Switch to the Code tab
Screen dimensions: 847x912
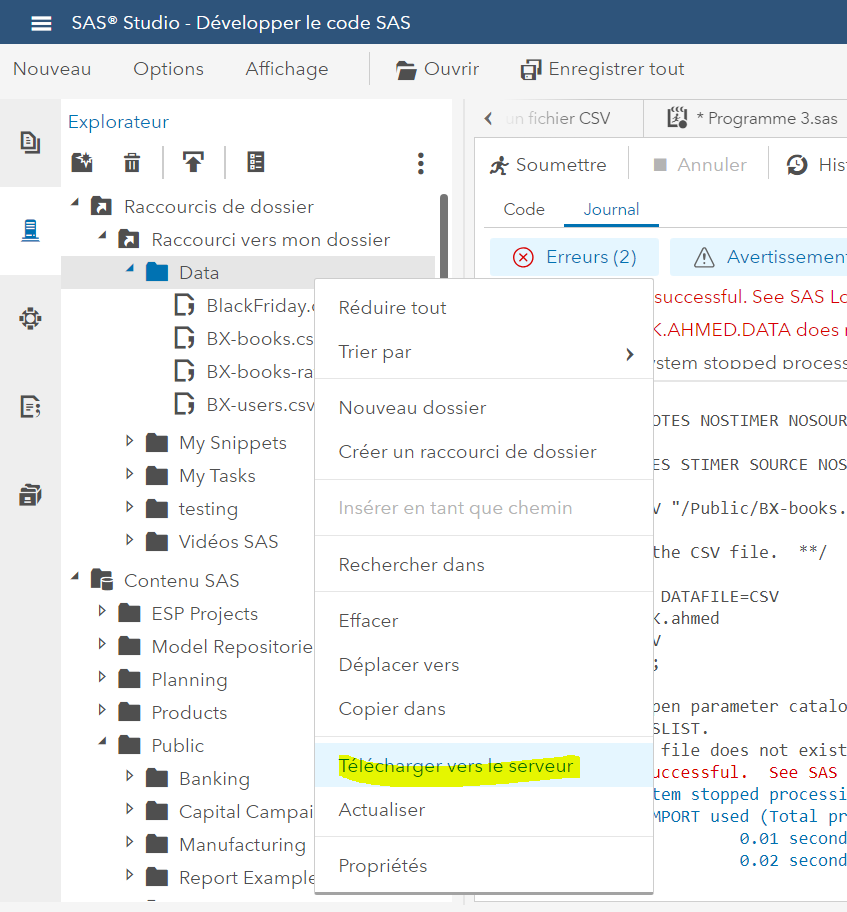coord(524,209)
